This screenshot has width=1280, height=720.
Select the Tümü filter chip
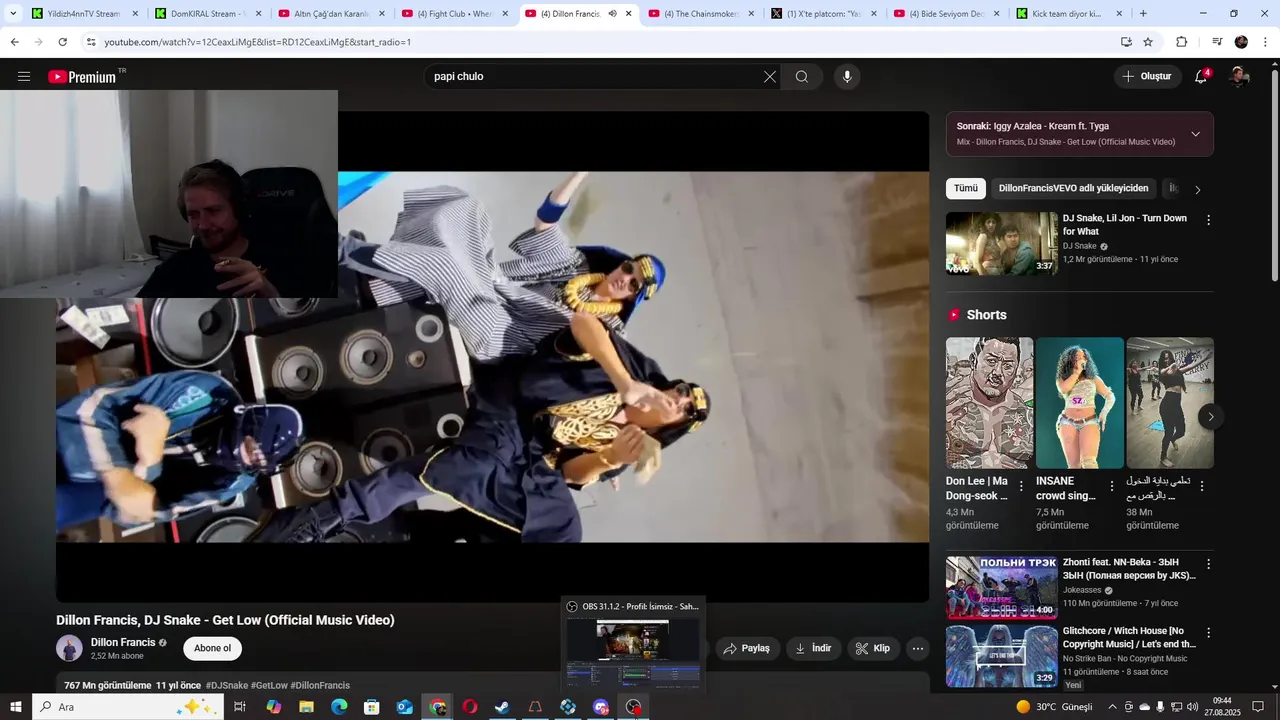tap(966, 188)
